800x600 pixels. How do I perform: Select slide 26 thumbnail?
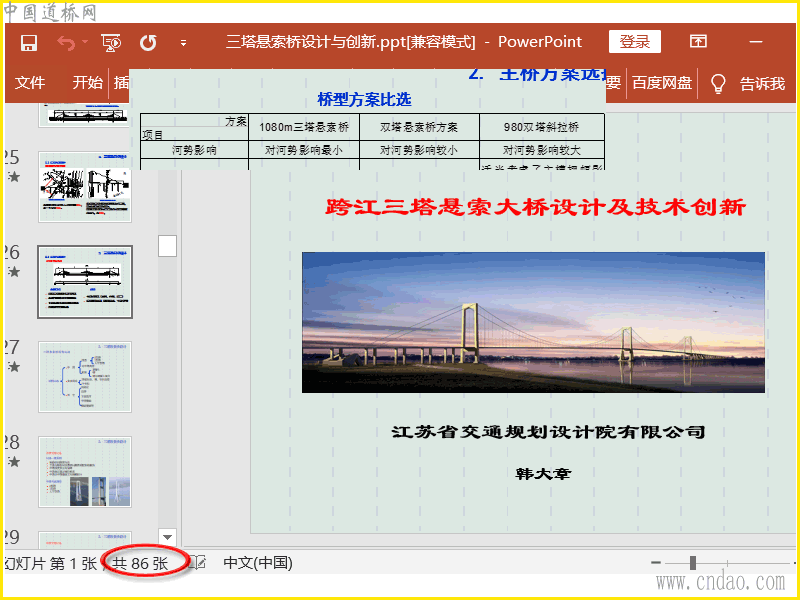pos(85,282)
